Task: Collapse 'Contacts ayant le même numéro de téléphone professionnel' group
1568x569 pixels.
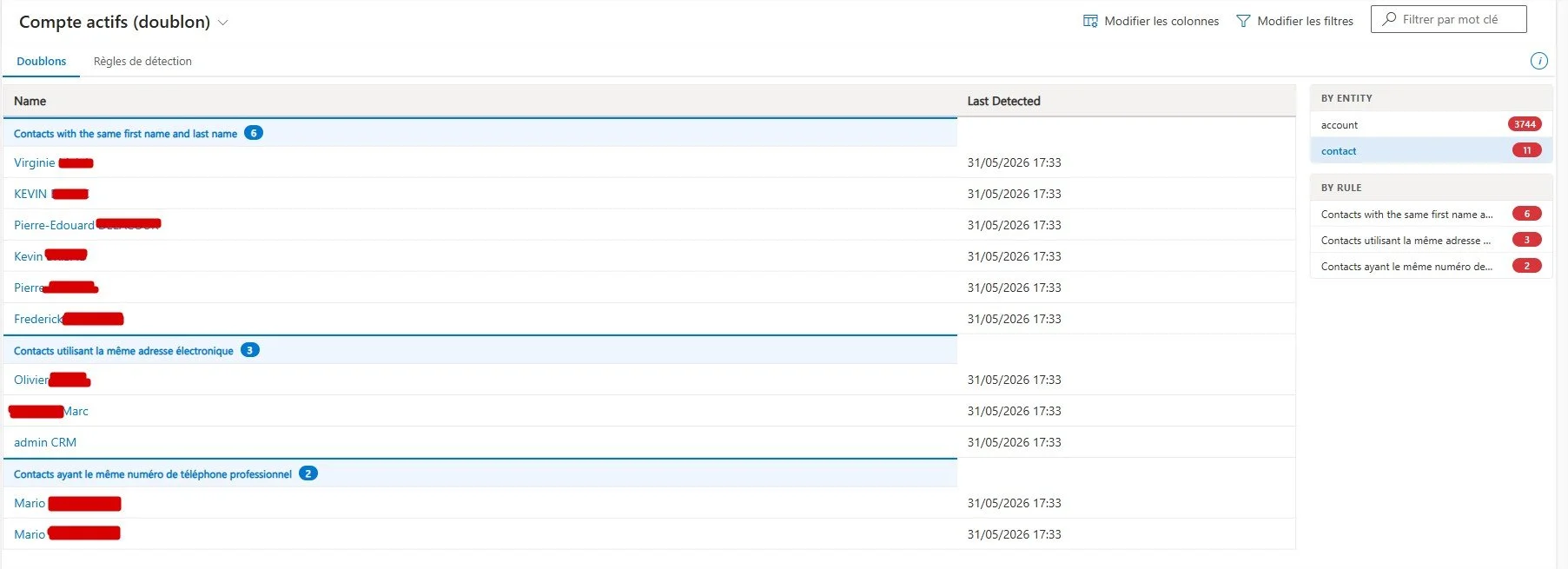Action: tap(153, 474)
